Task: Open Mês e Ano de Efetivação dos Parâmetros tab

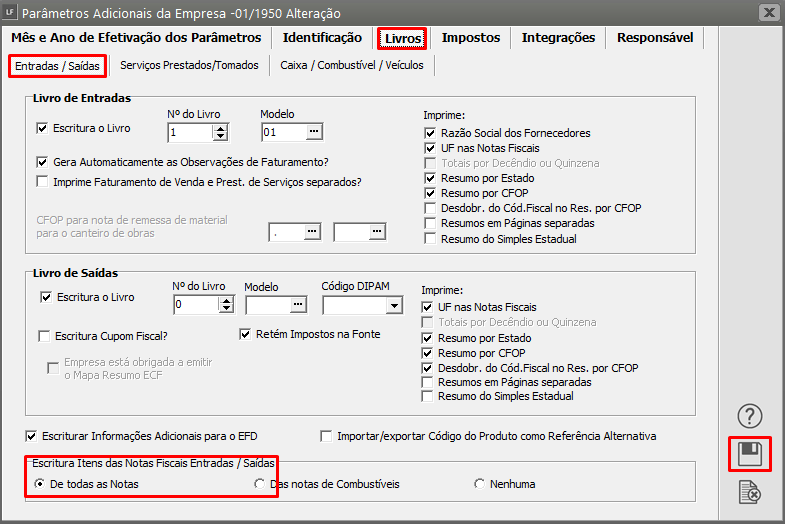Action: [x=136, y=38]
